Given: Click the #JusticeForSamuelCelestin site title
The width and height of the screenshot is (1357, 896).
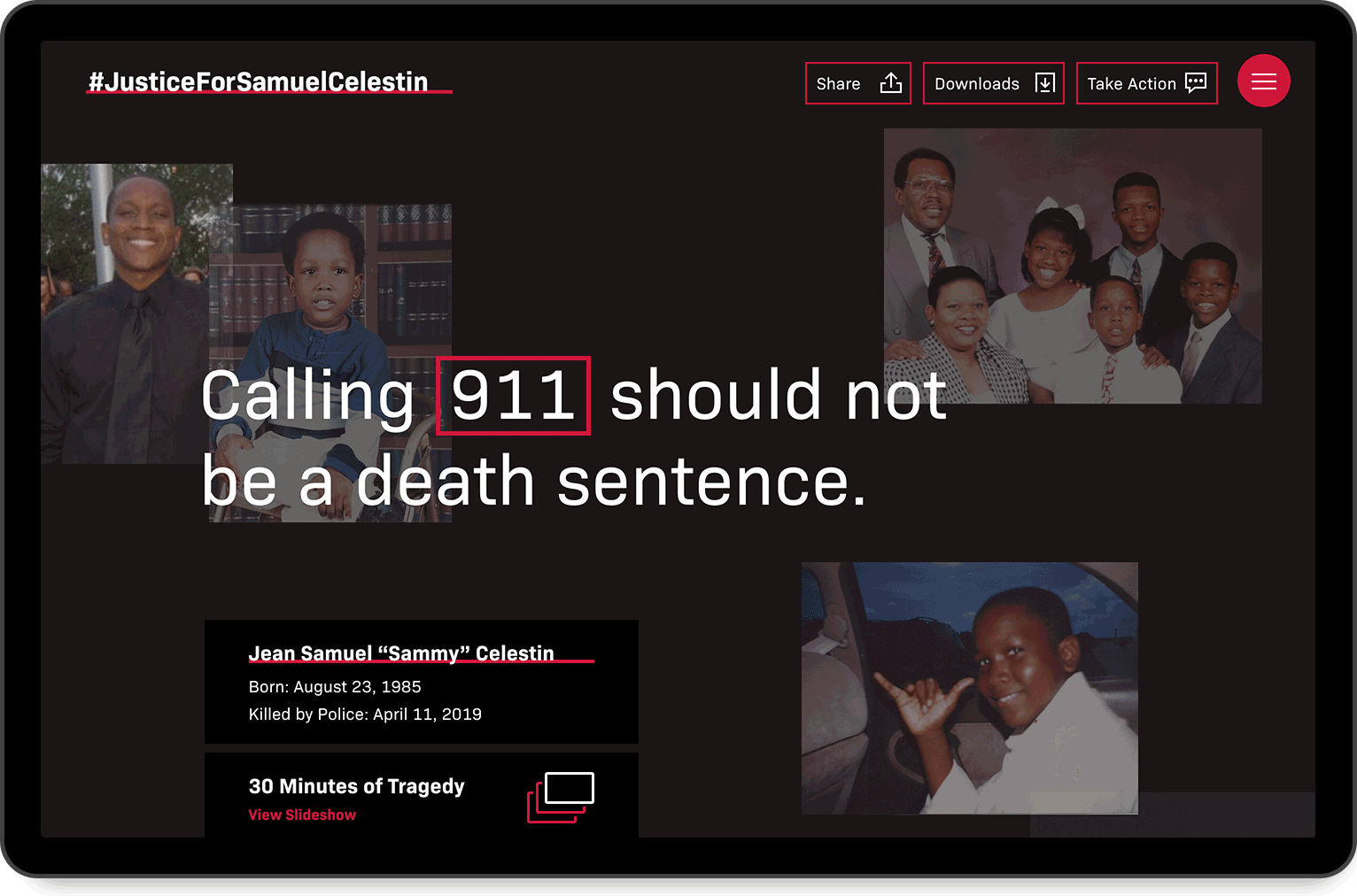Looking at the screenshot, I should [x=259, y=81].
